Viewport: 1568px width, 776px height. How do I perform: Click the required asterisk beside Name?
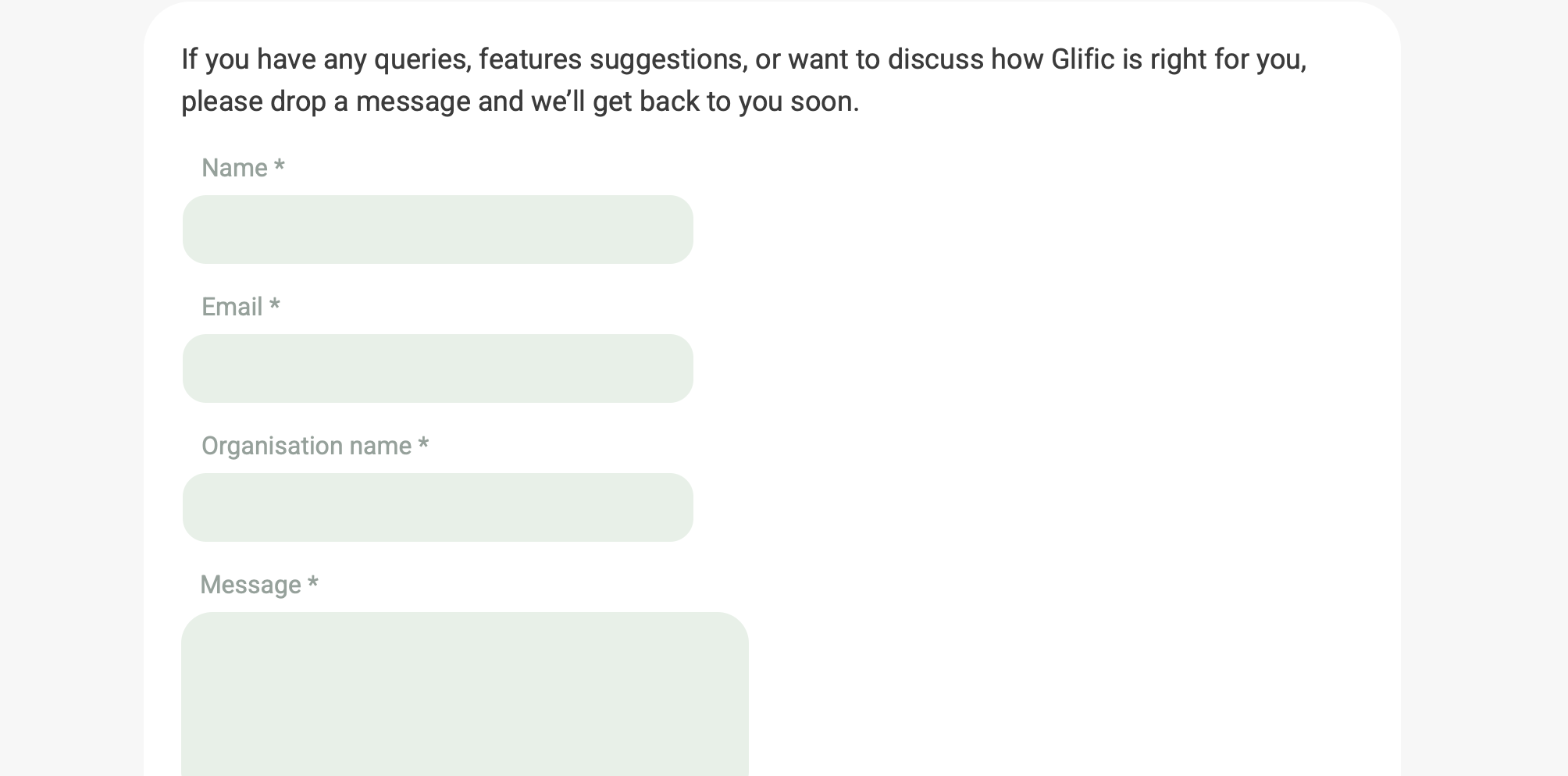click(279, 166)
